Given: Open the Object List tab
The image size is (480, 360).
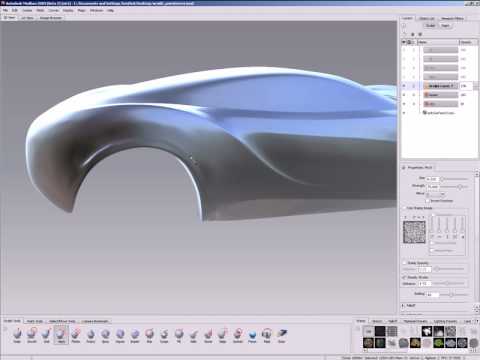Looking at the screenshot, I should (426, 19).
